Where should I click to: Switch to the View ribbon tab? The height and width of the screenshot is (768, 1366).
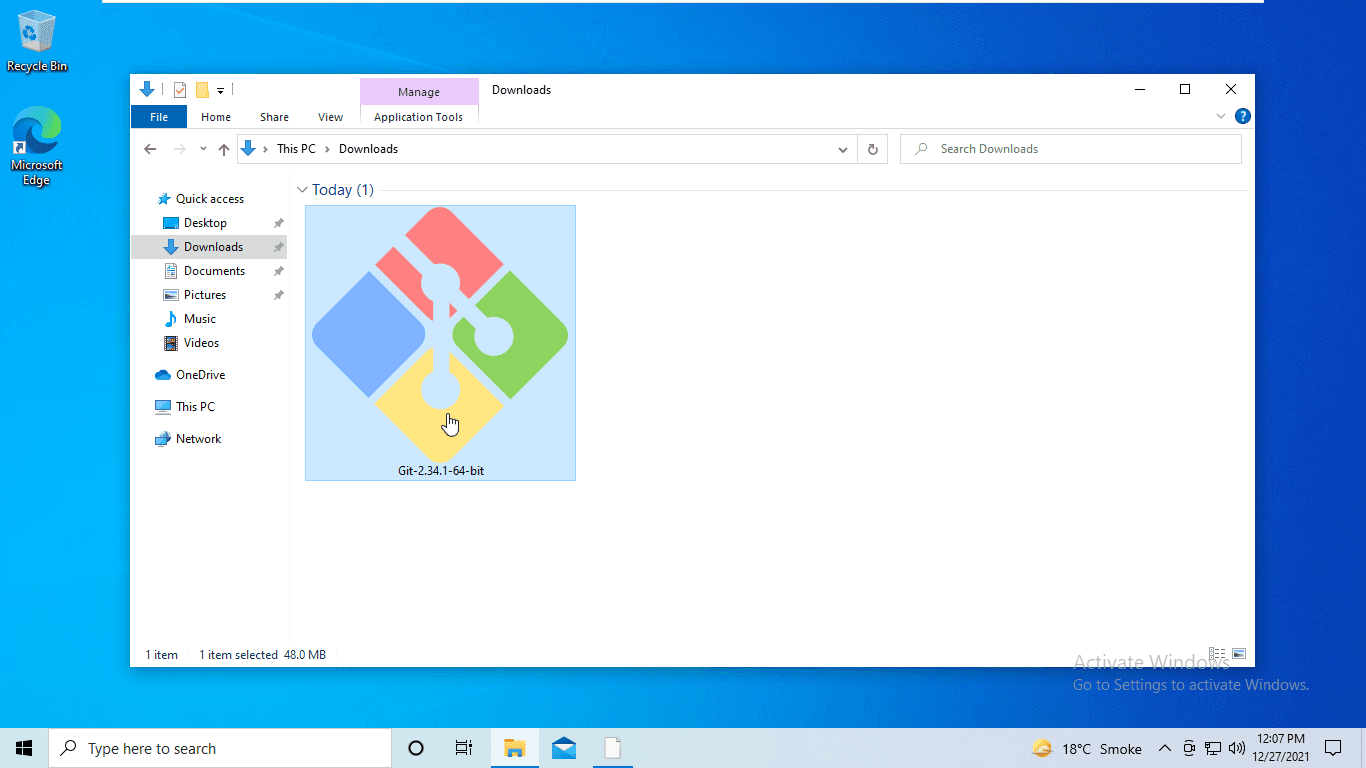click(x=330, y=117)
